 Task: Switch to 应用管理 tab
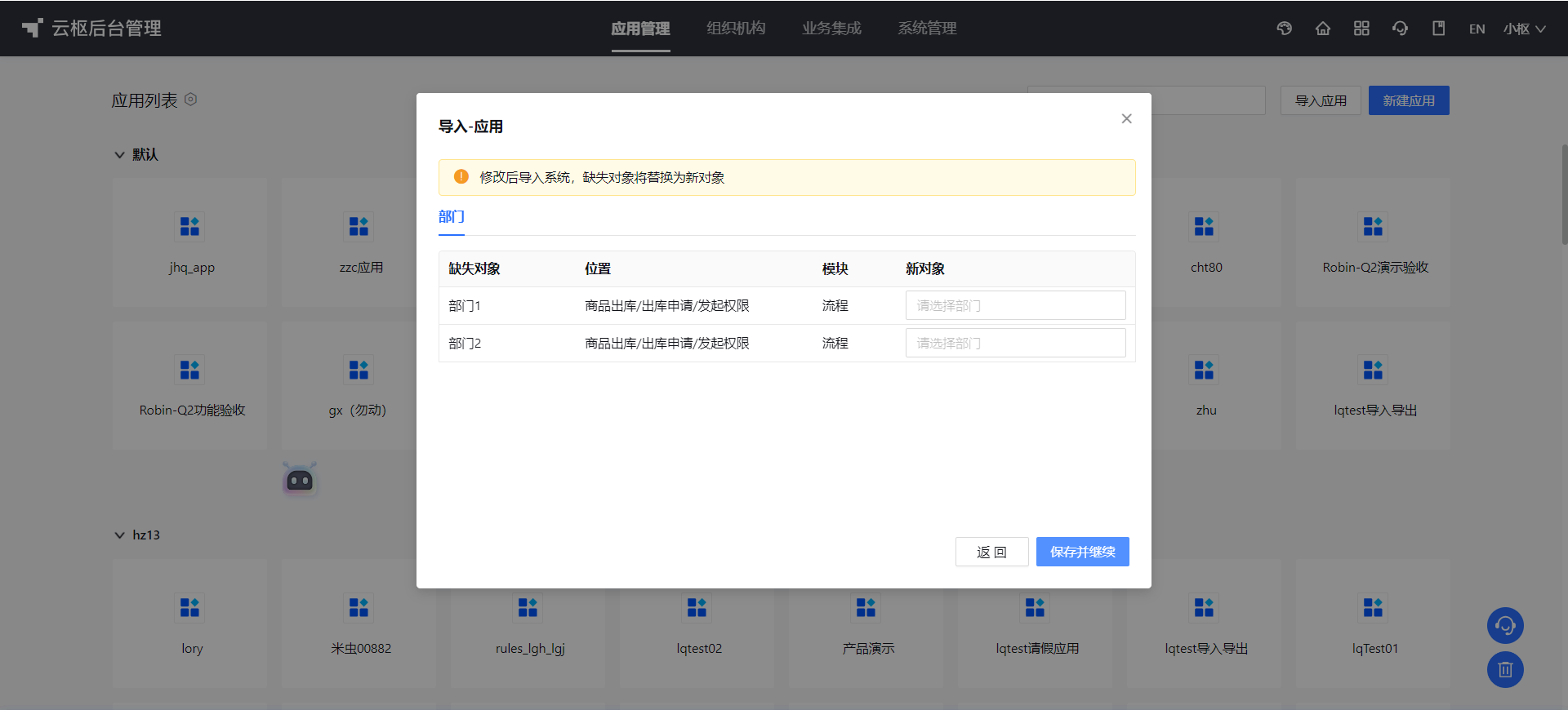(x=640, y=29)
